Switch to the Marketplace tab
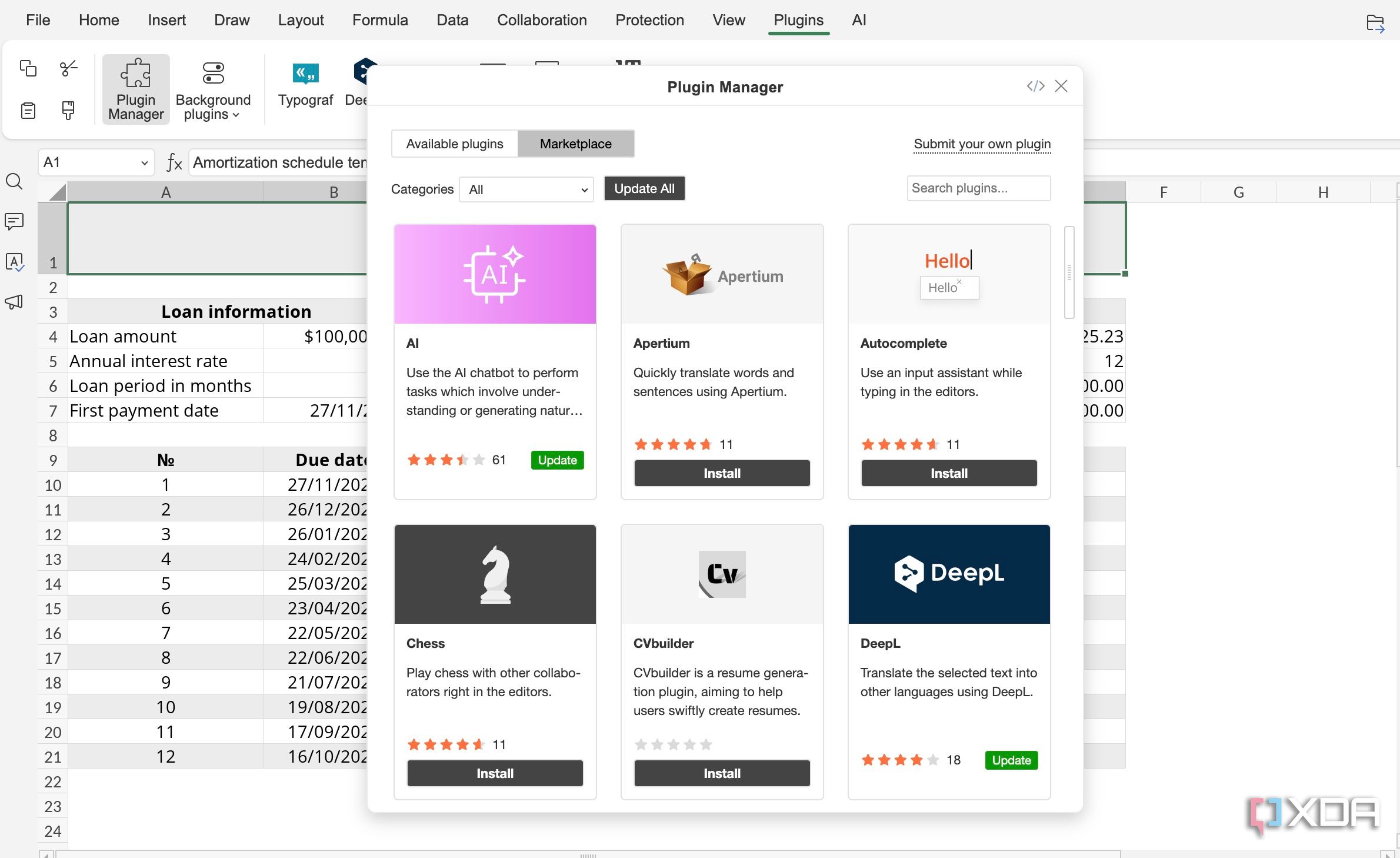The width and height of the screenshot is (1400, 858). pyautogui.click(x=576, y=144)
